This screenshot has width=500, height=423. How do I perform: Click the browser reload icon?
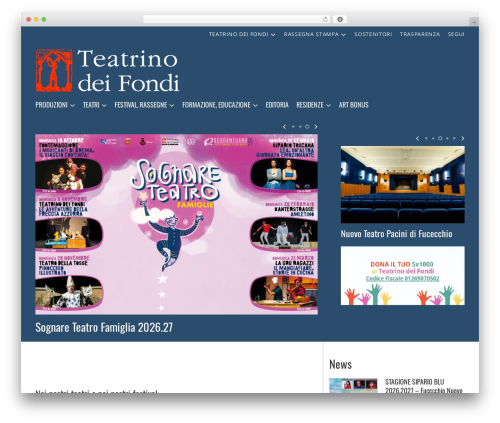325,19
